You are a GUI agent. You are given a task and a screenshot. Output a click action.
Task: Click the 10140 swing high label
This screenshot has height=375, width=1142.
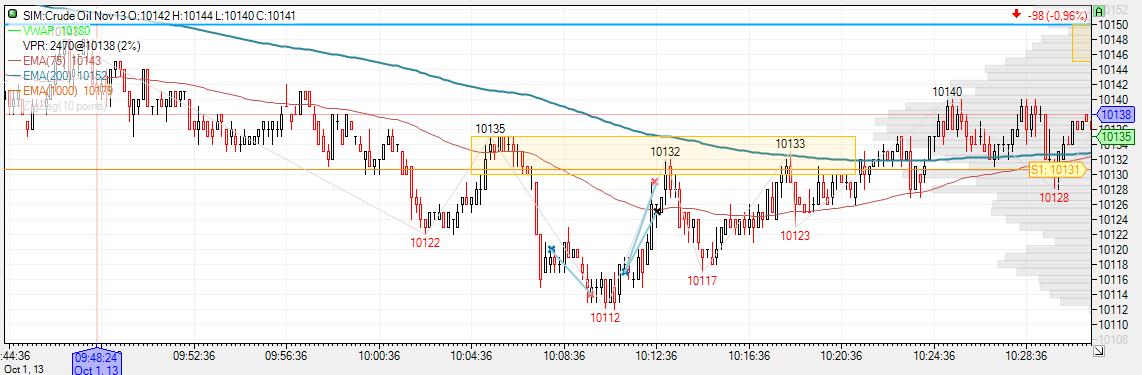click(x=947, y=92)
